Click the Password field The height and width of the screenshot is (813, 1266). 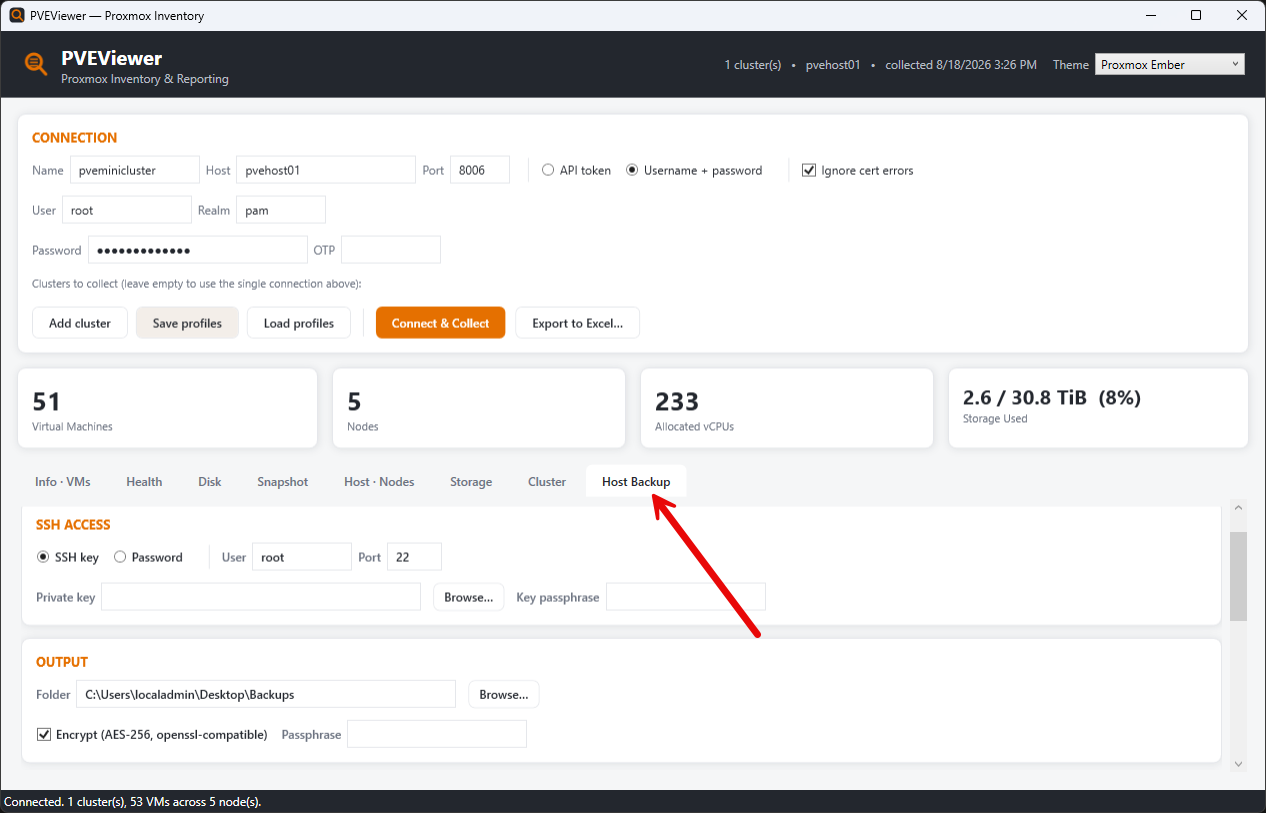(198, 250)
